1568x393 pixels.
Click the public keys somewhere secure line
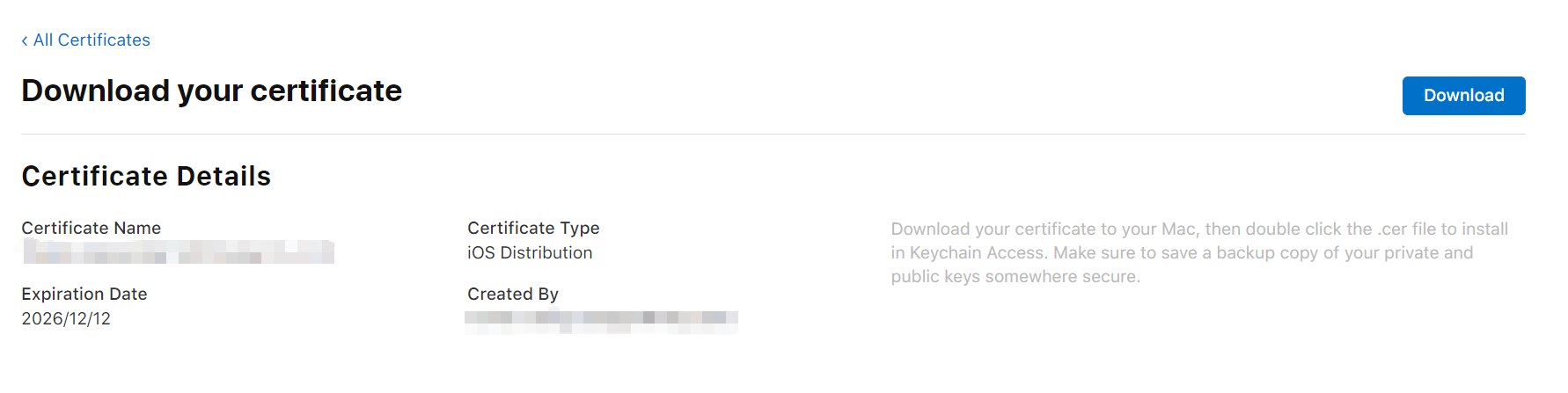[x=1015, y=276]
